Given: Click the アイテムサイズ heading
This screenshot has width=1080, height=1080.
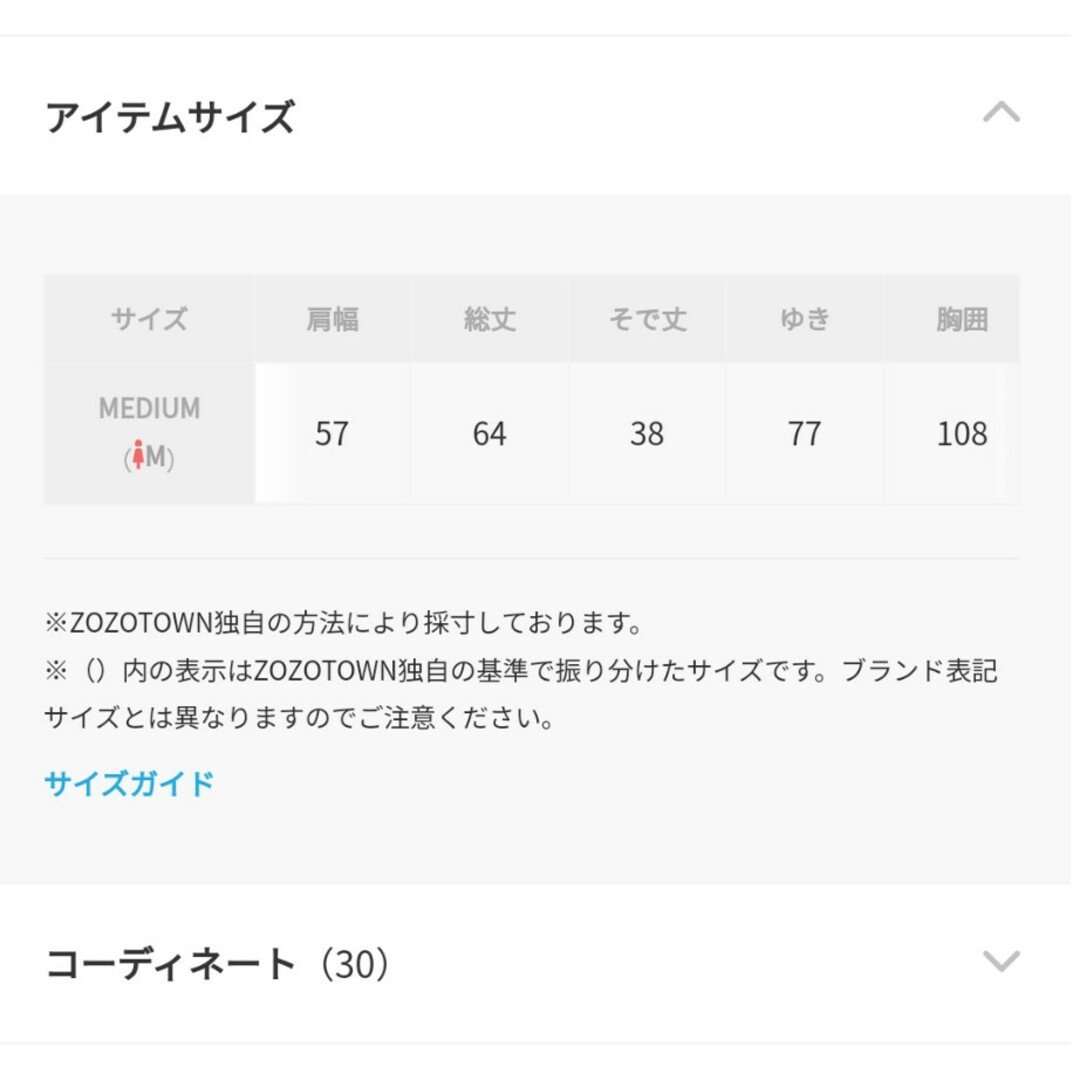Looking at the screenshot, I should coord(170,116).
